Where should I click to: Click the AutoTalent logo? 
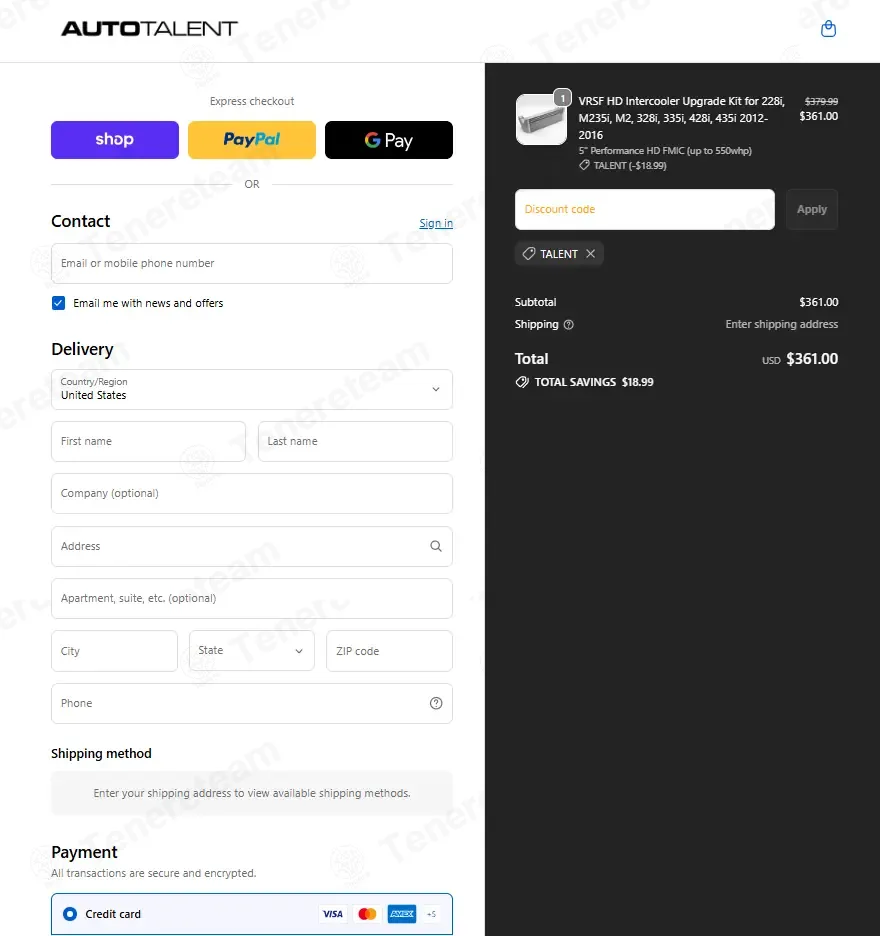[x=149, y=28]
